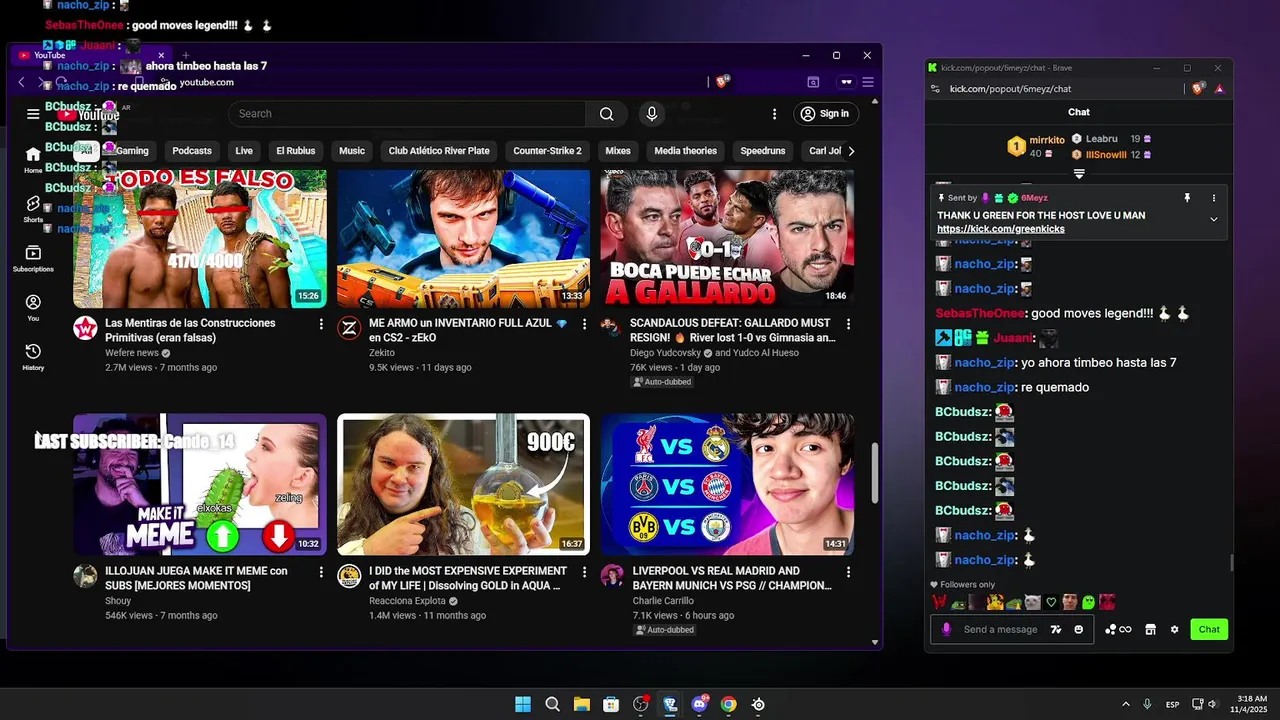
Task: Click Brave Shields icon in Kick chat window
Action: [x=1200, y=89]
